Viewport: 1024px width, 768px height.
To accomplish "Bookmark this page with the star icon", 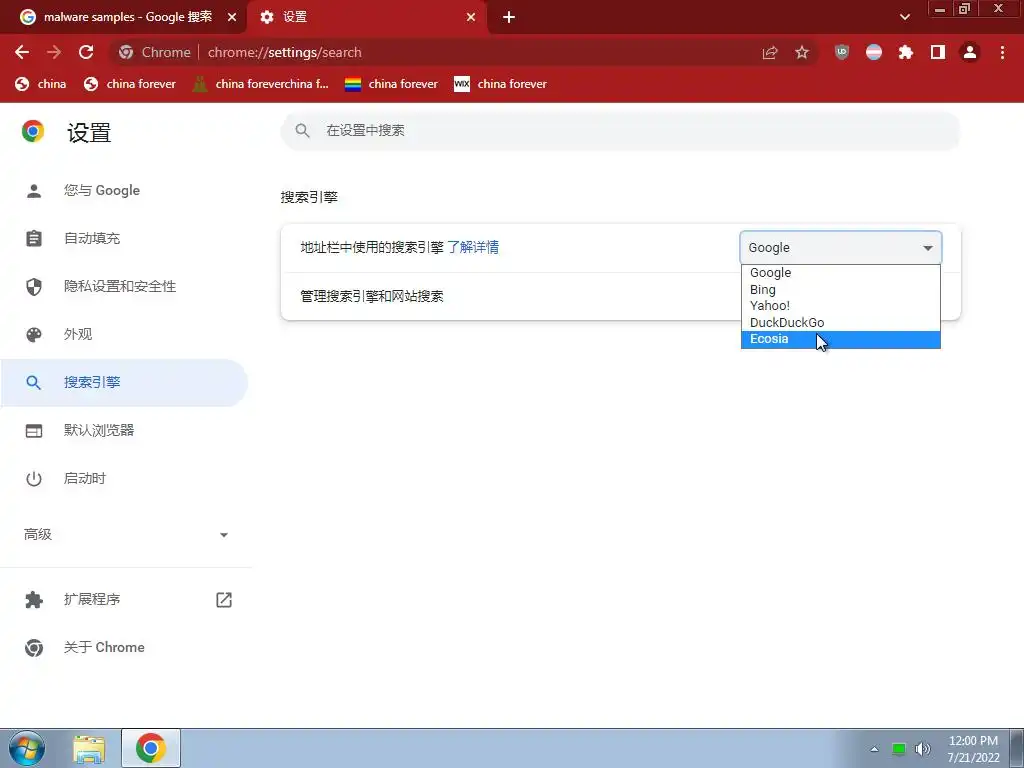I will [x=802, y=52].
